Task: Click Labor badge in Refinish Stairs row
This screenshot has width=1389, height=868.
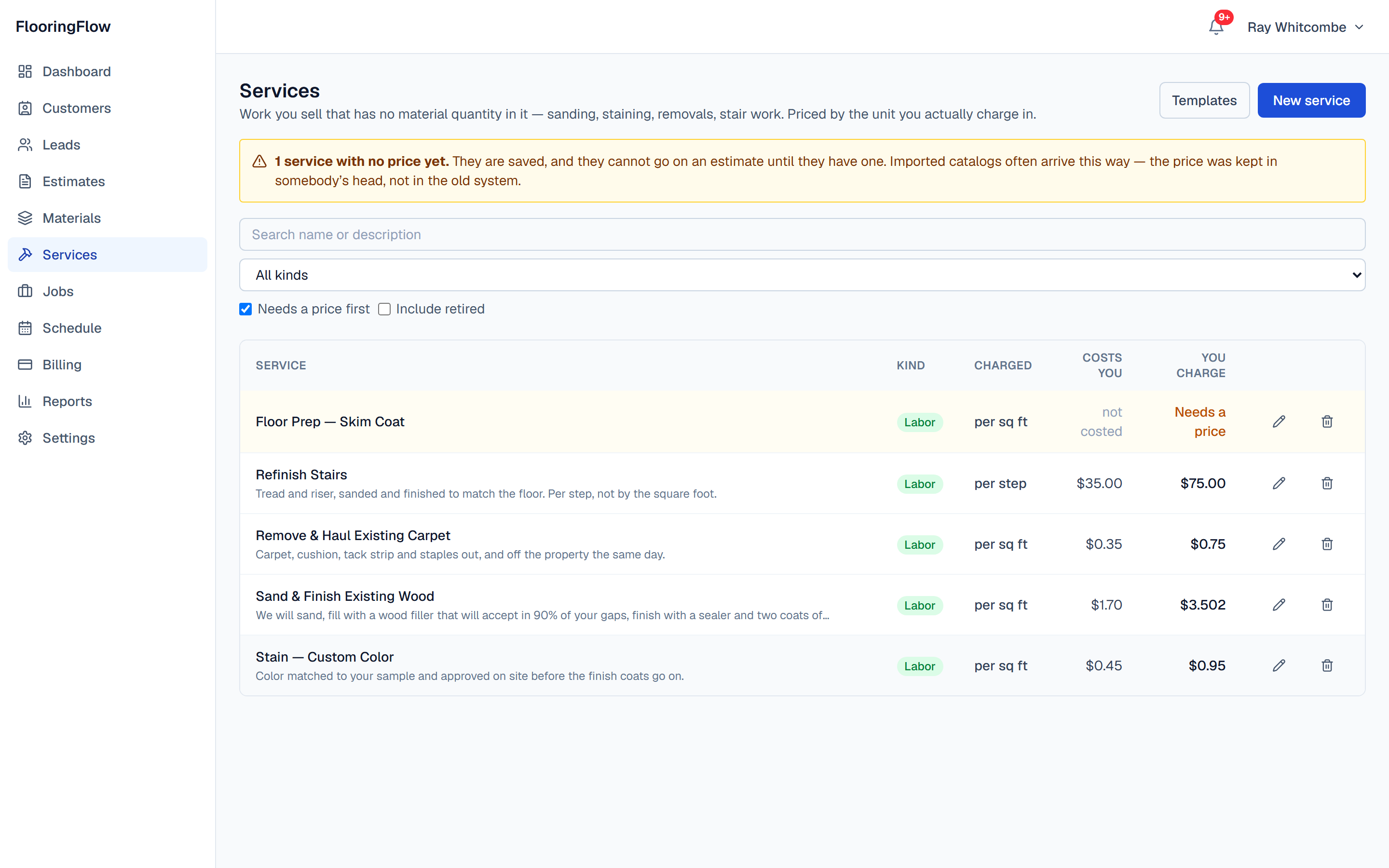Action: click(920, 484)
